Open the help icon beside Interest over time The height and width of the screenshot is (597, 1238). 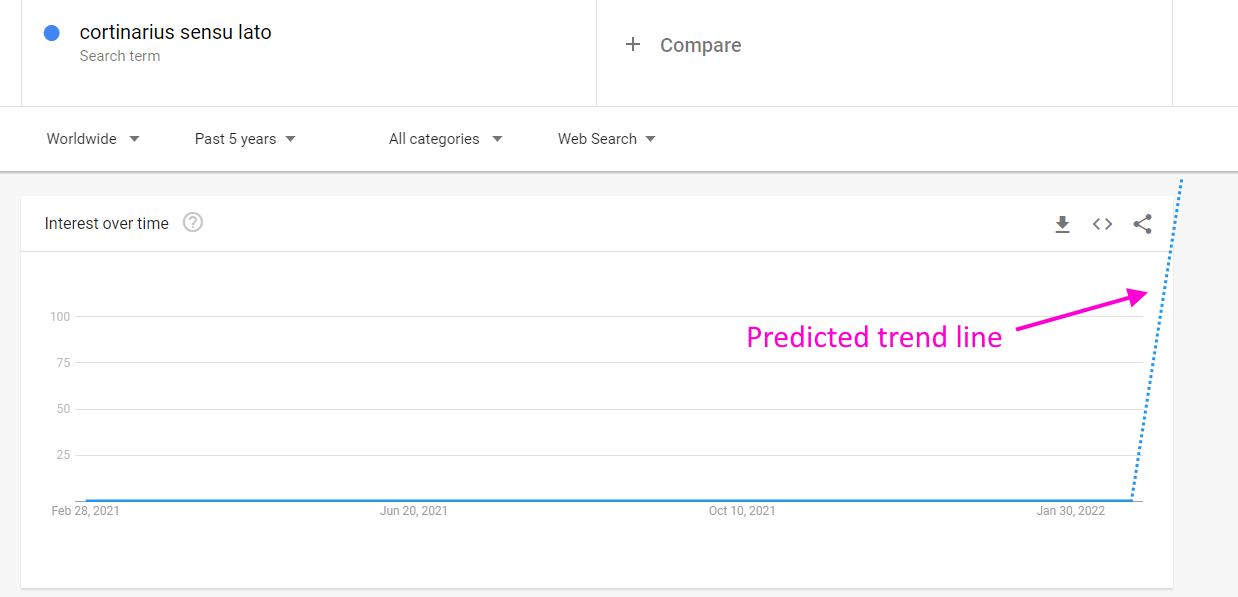pyautogui.click(x=193, y=223)
